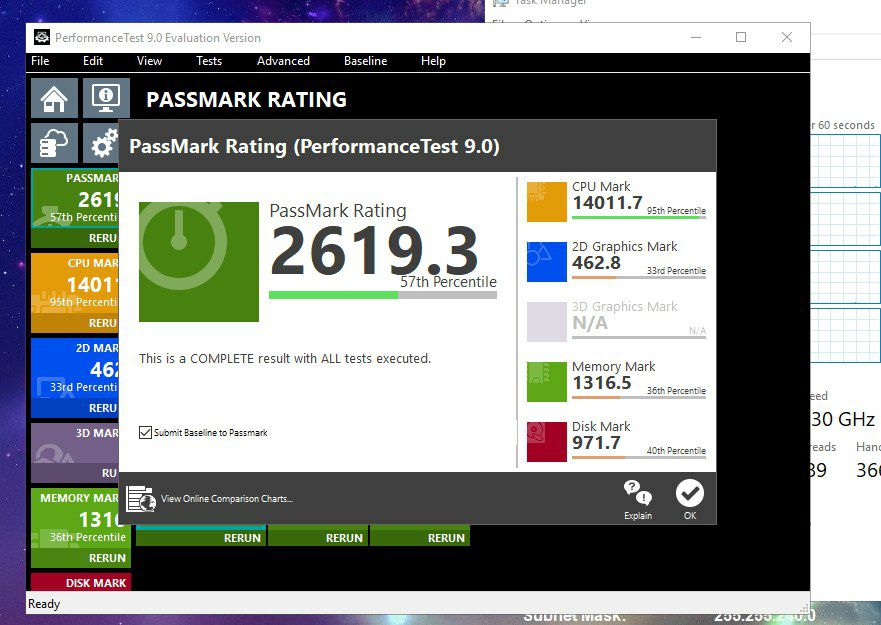Image resolution: width=881 pixels, height=625 pixels.
Task: Open the System Information monitor icon
Action: (x=106, y=98)
